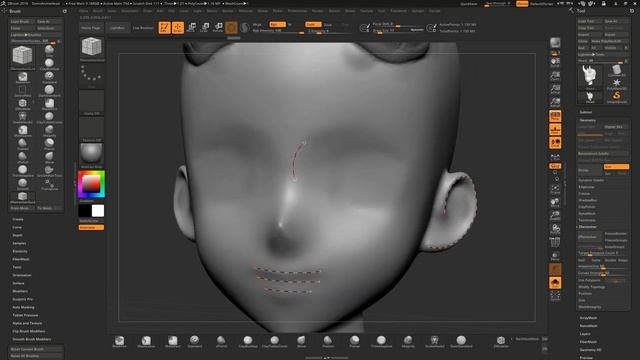Expand Tablet Pressure section
Image resolution: width=640 pixels, height=360 pixels.
coord(25,315)
